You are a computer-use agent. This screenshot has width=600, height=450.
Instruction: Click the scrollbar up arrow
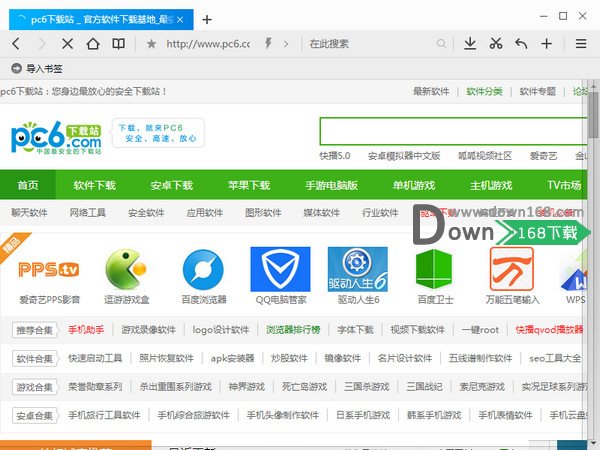(x=594, y=85)
